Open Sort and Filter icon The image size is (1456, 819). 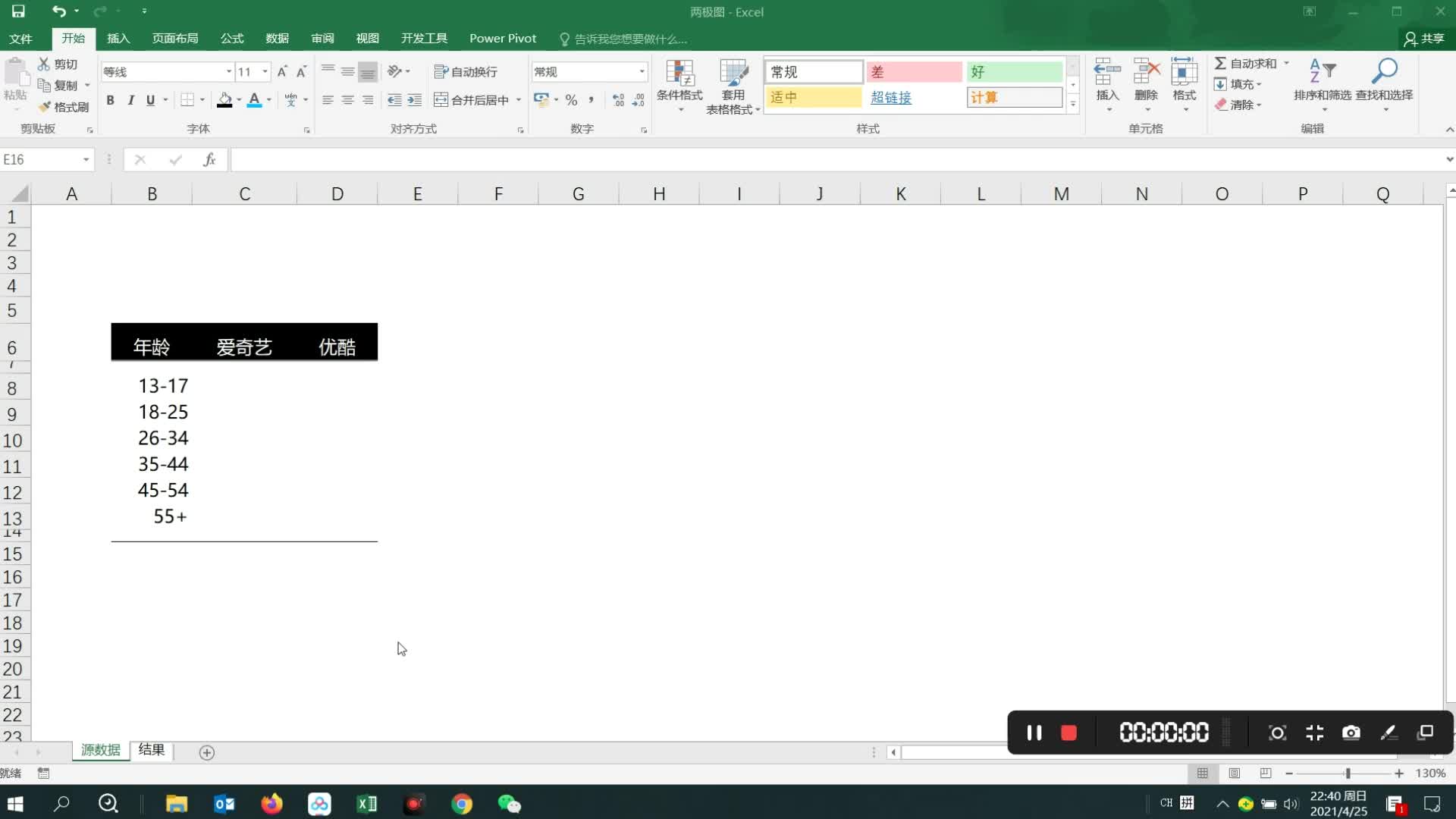1322,71
